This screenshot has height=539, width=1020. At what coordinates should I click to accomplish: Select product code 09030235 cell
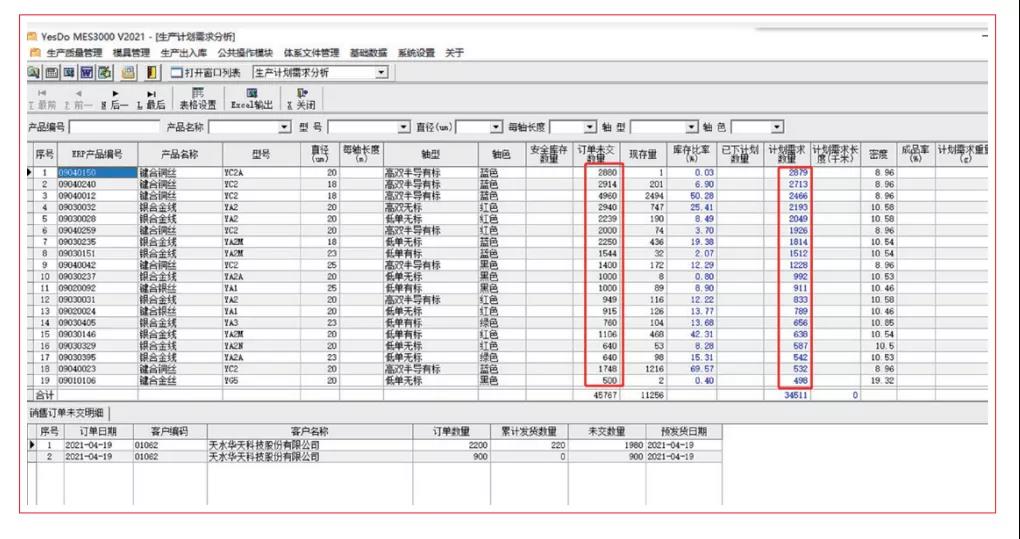98,242
